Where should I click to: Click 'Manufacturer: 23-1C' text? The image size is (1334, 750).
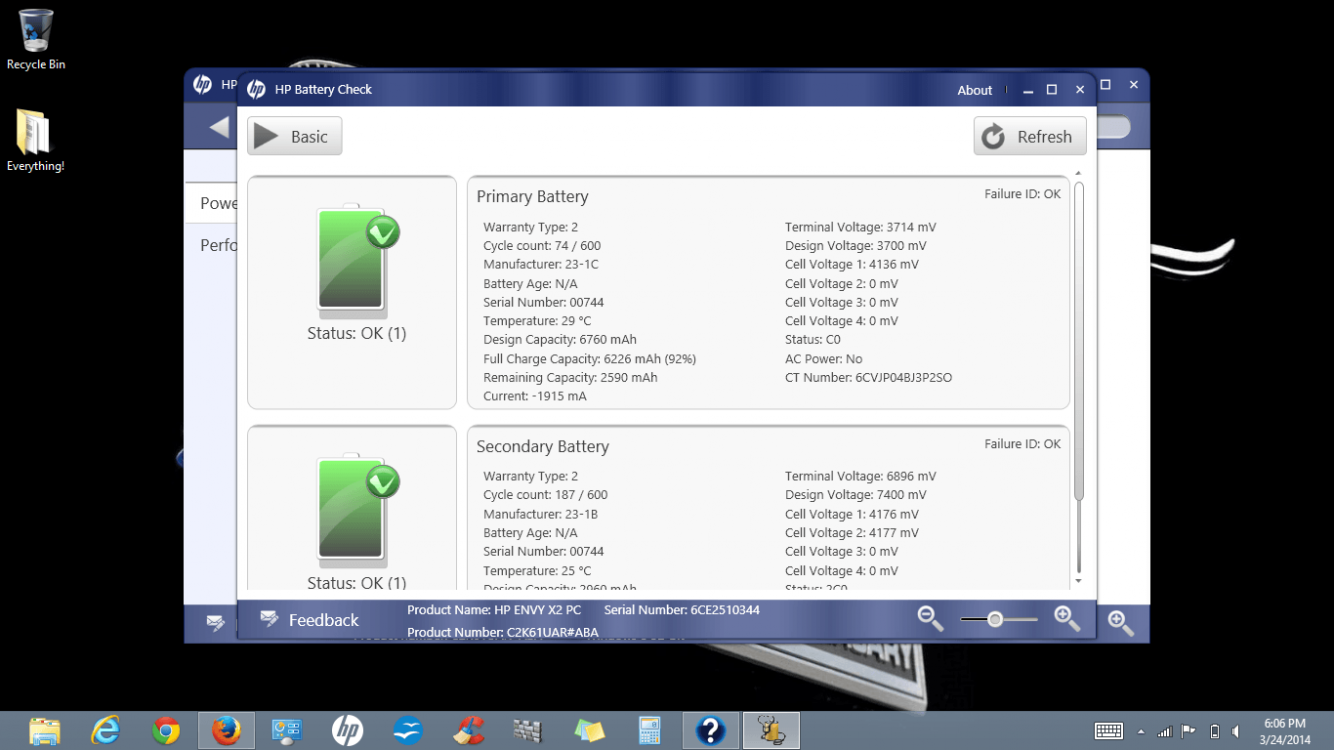pos(541,265)
